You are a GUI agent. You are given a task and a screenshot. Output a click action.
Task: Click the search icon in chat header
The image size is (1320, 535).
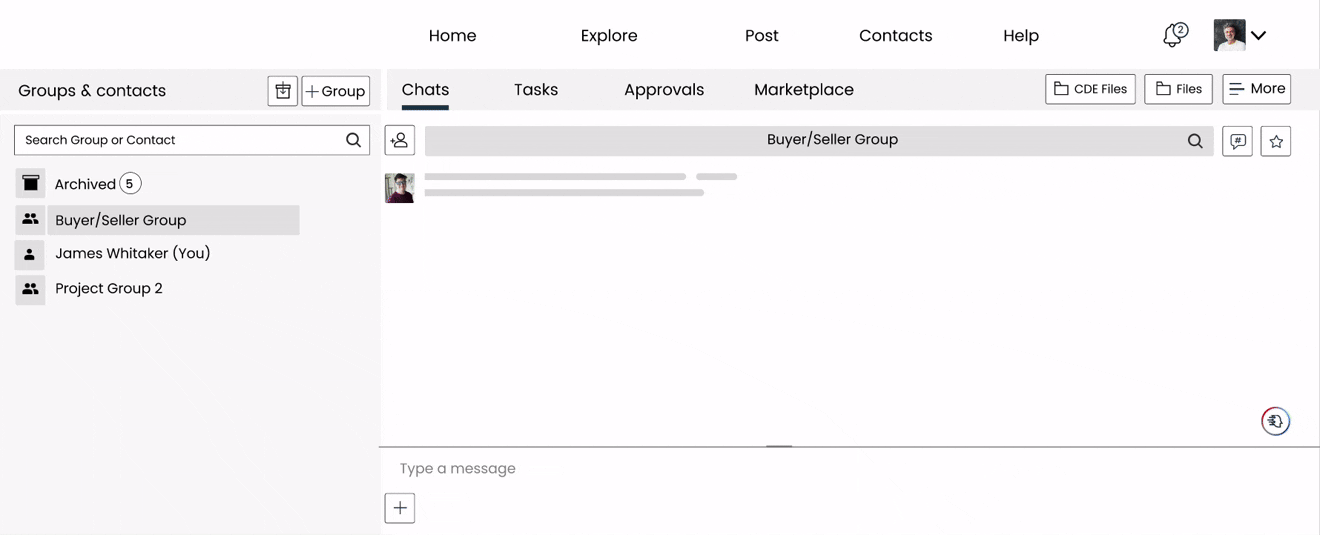coord(1195,141)
